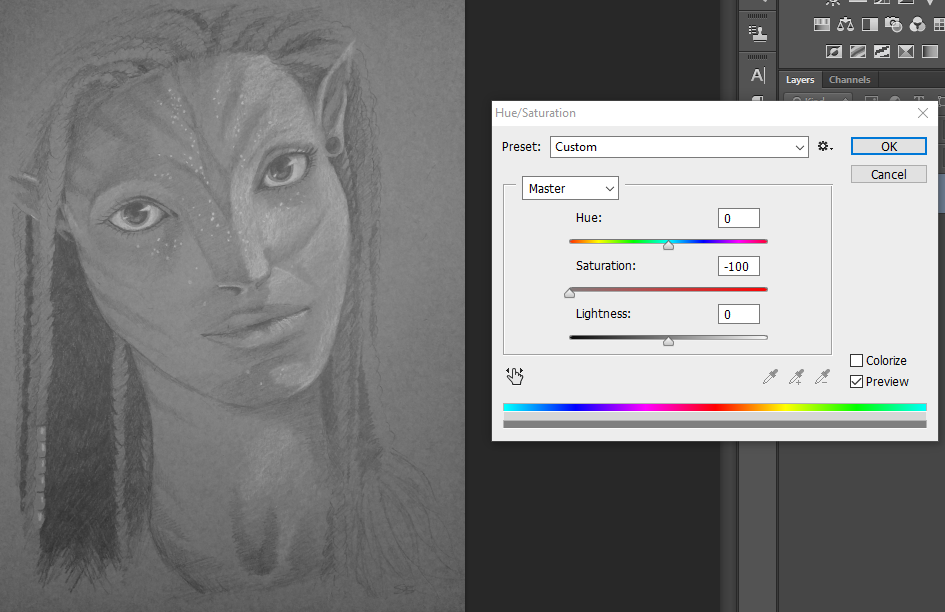This screenshot has width=945, height=612.
Task: Select the plain Eyedropper tool in dialog
Action: point(770,377)
